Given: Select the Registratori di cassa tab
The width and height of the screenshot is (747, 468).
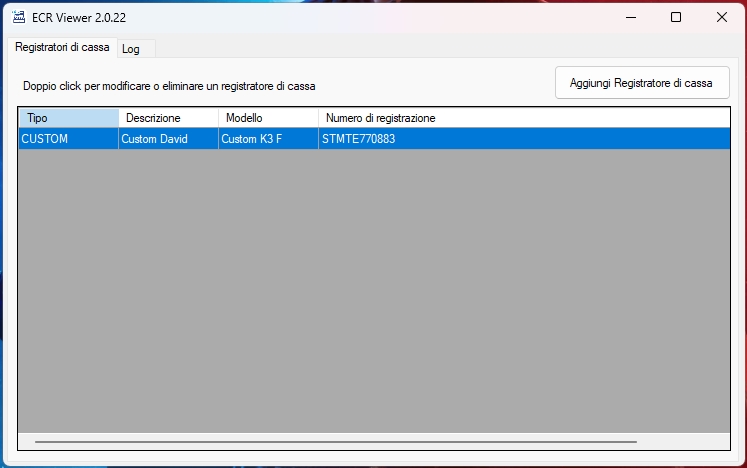Looking at the screenshot, I should pos(62,47).
